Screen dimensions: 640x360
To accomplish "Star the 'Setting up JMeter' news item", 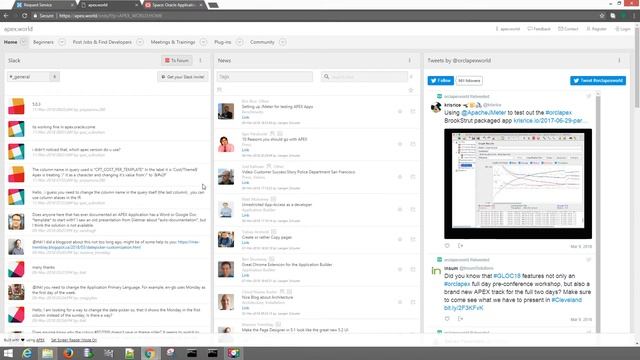I will (400, 111).
